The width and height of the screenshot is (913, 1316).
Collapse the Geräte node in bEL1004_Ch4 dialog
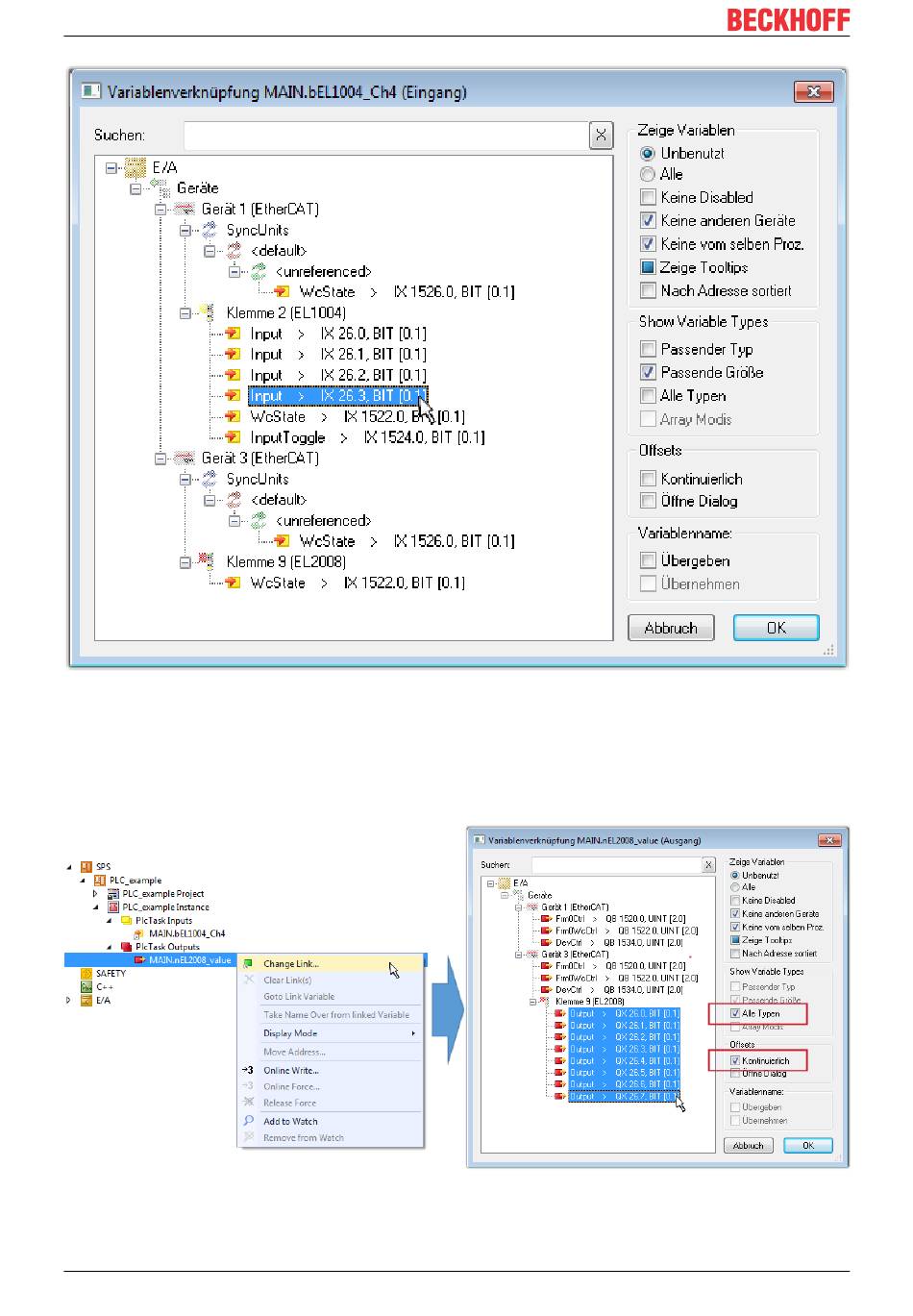[x=136, y=188]
